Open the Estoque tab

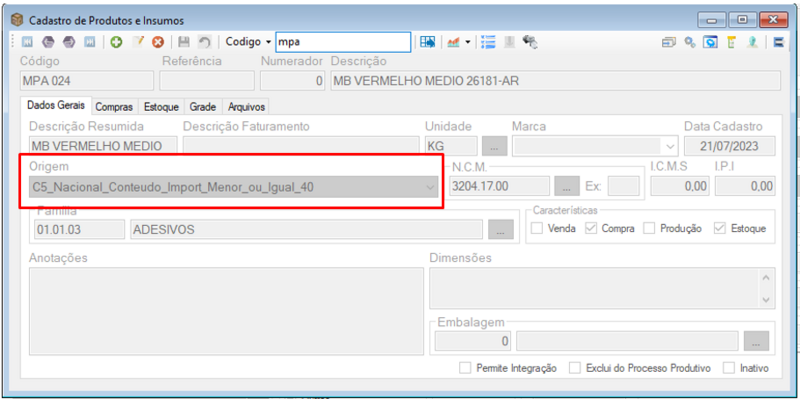point(161,107)
